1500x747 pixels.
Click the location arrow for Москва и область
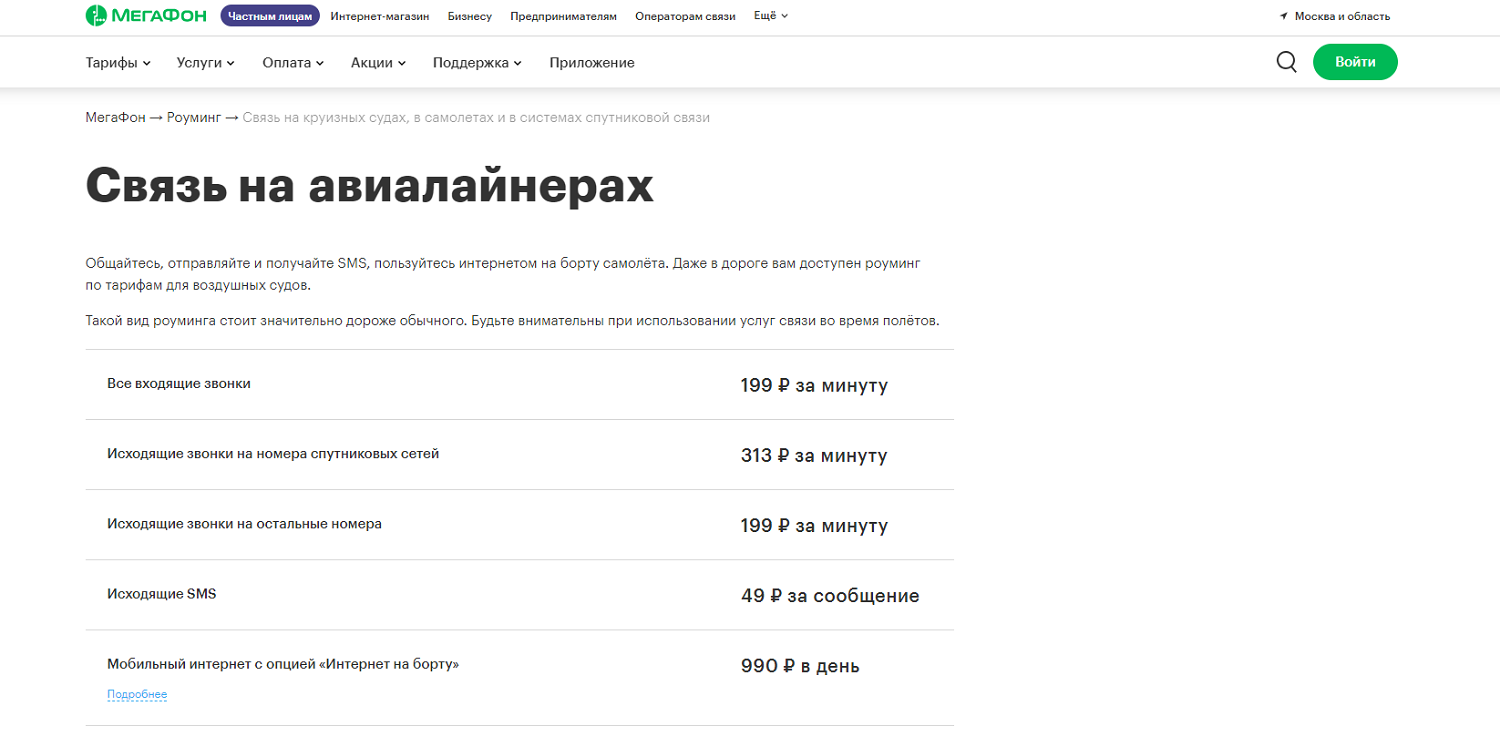coord(1283,17)
